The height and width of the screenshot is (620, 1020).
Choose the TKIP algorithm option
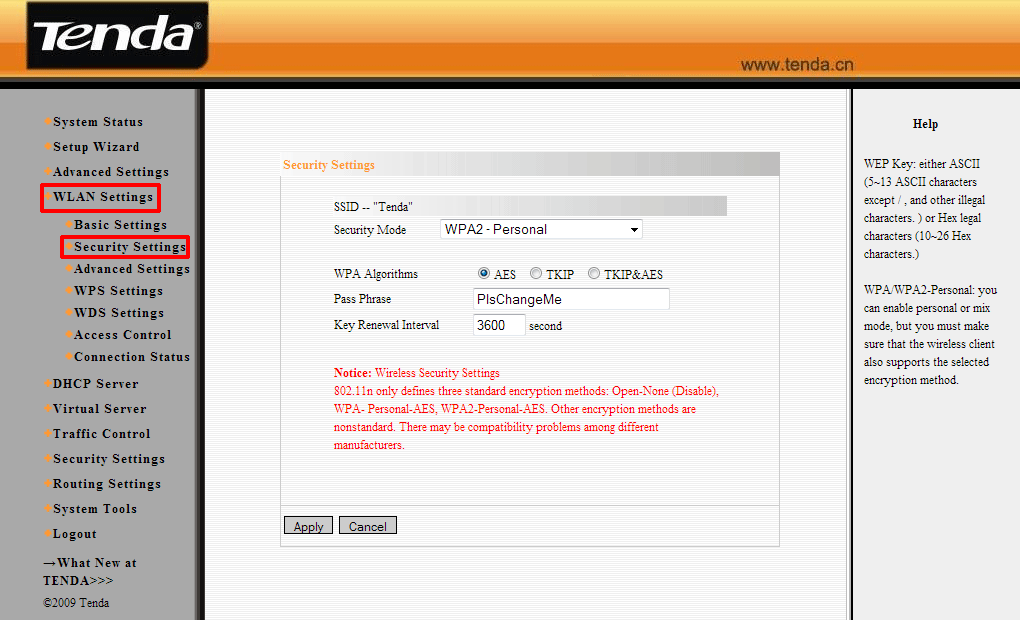pos(536,274)
